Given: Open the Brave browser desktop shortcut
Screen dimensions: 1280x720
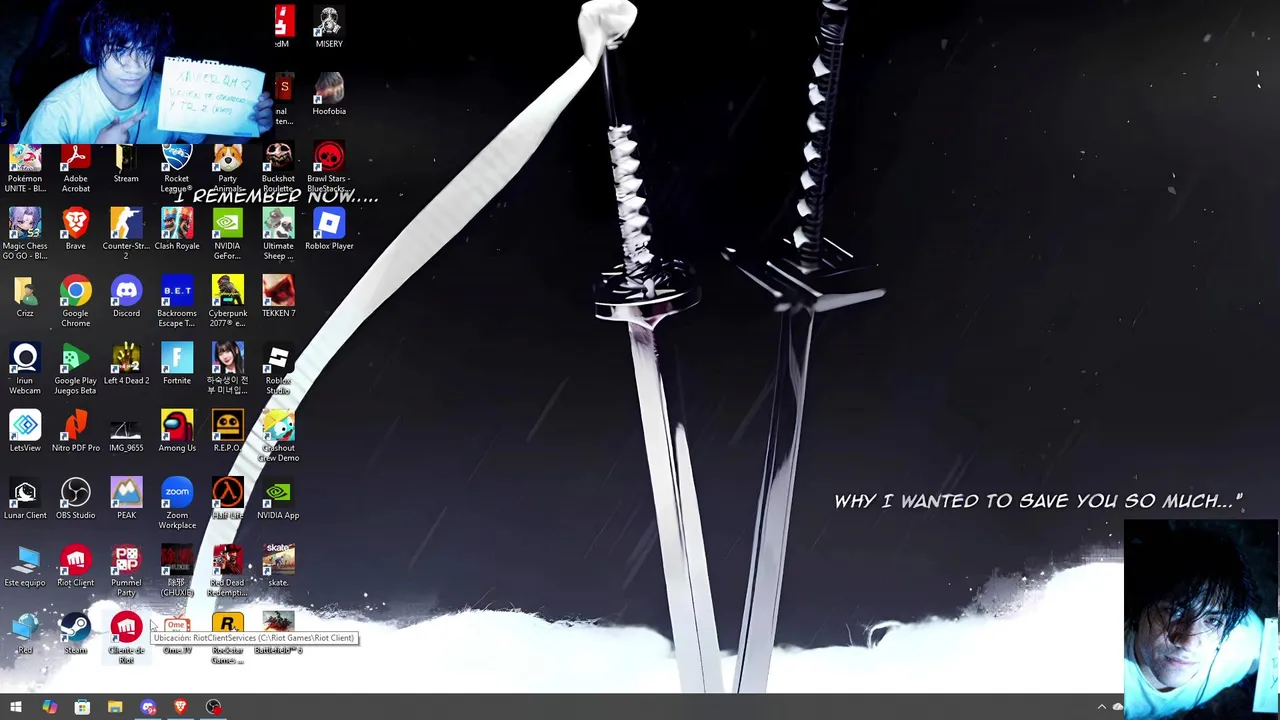Looking at the screenshot, I should (75, 229).
